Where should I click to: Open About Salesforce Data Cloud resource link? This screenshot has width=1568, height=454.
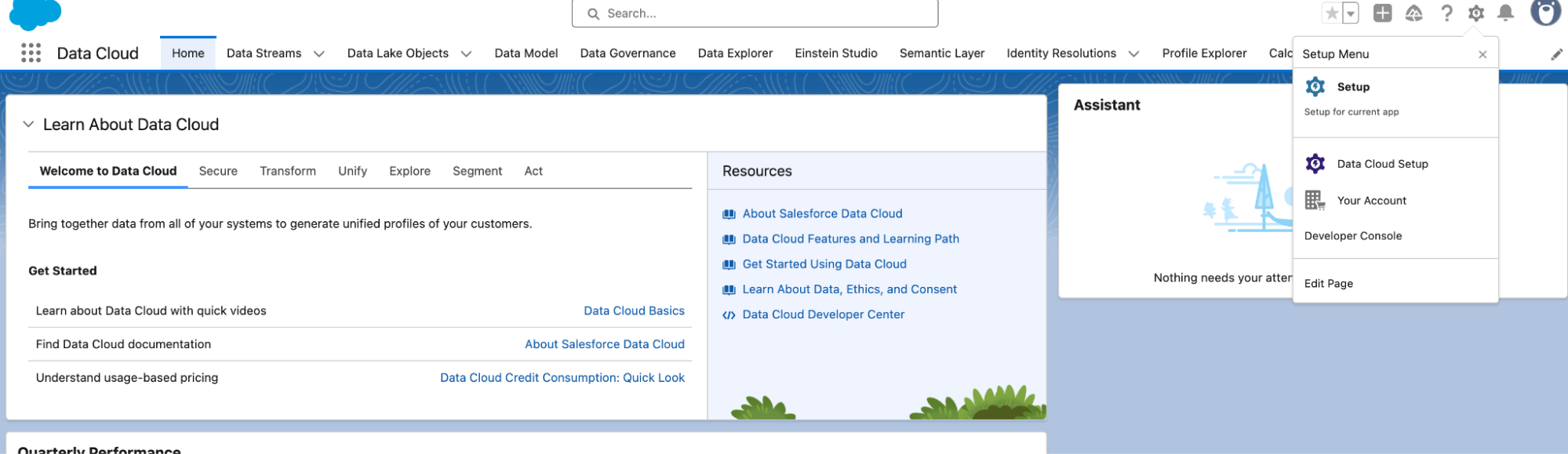click(x=822, y=214)
